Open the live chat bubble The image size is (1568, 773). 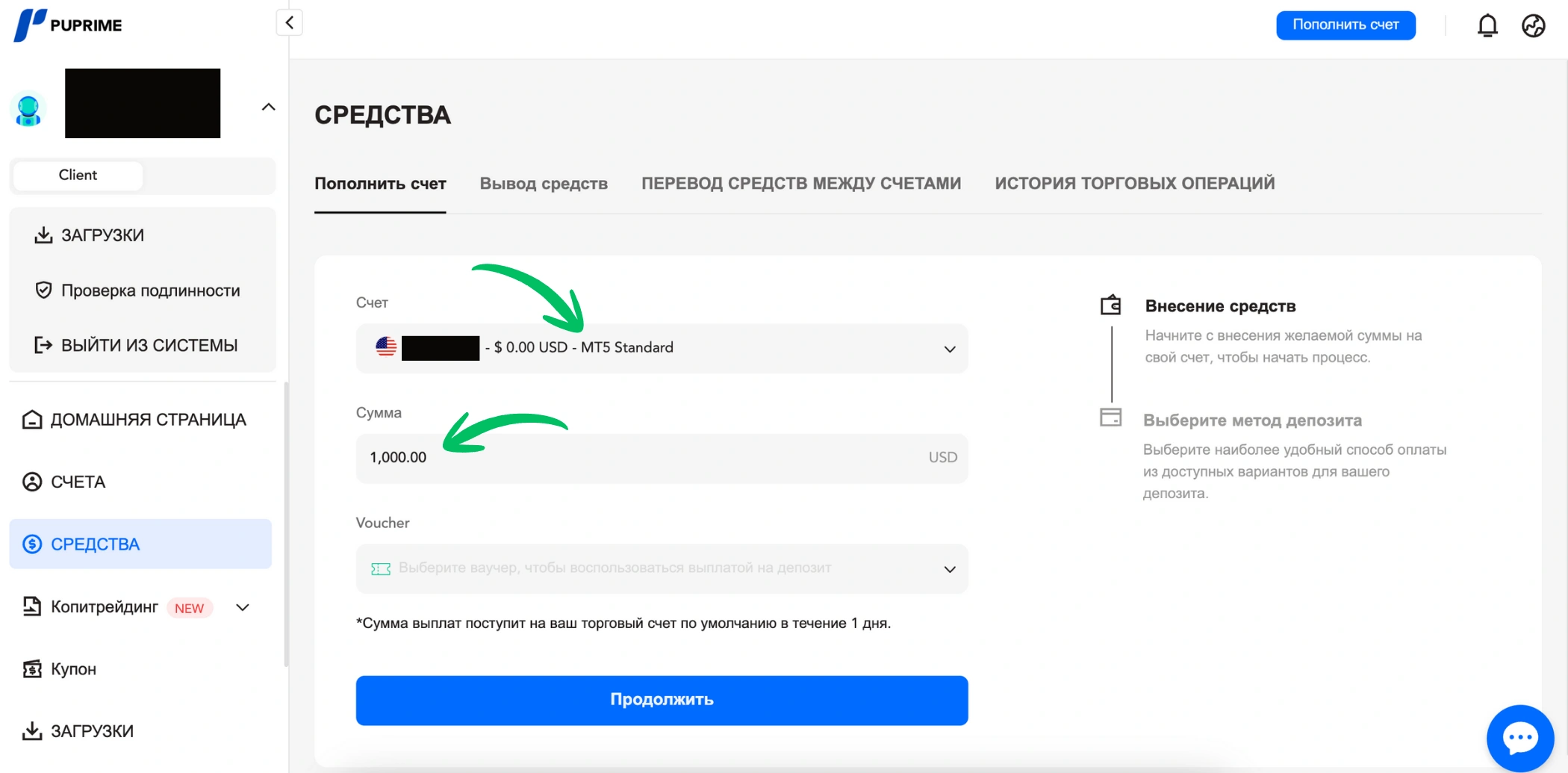[1519, 738]
